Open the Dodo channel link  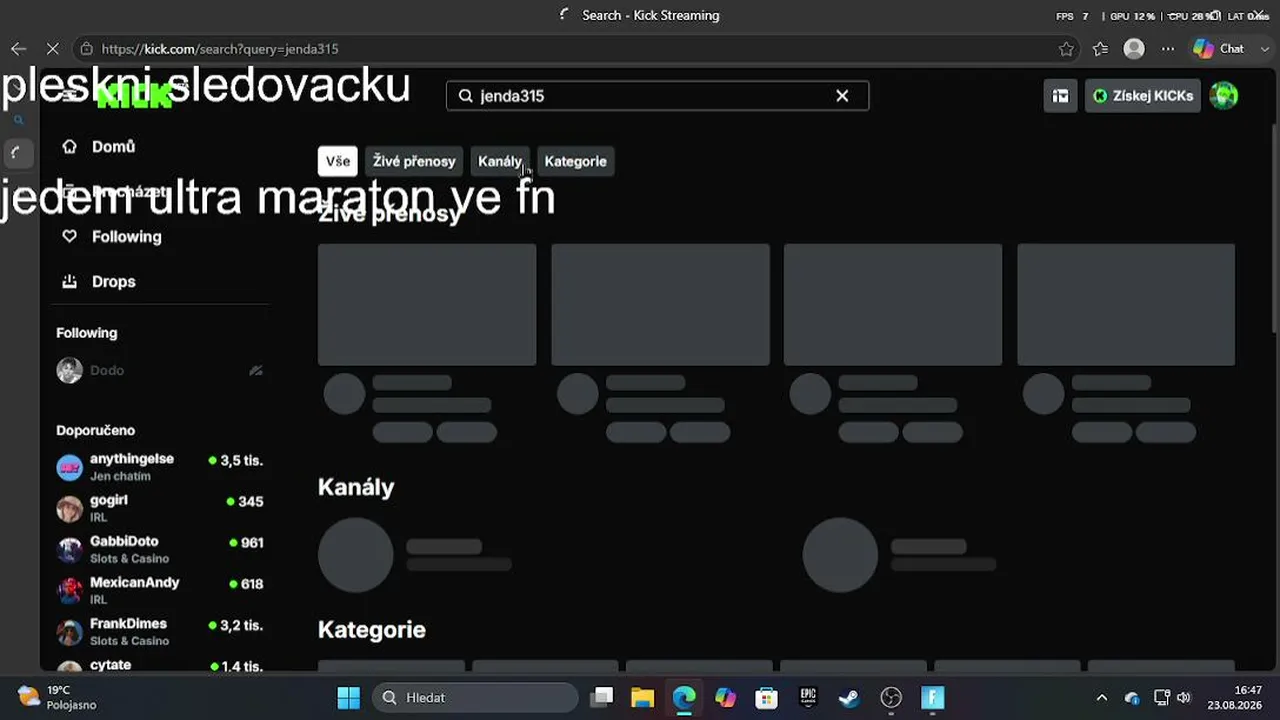(107, 371)
